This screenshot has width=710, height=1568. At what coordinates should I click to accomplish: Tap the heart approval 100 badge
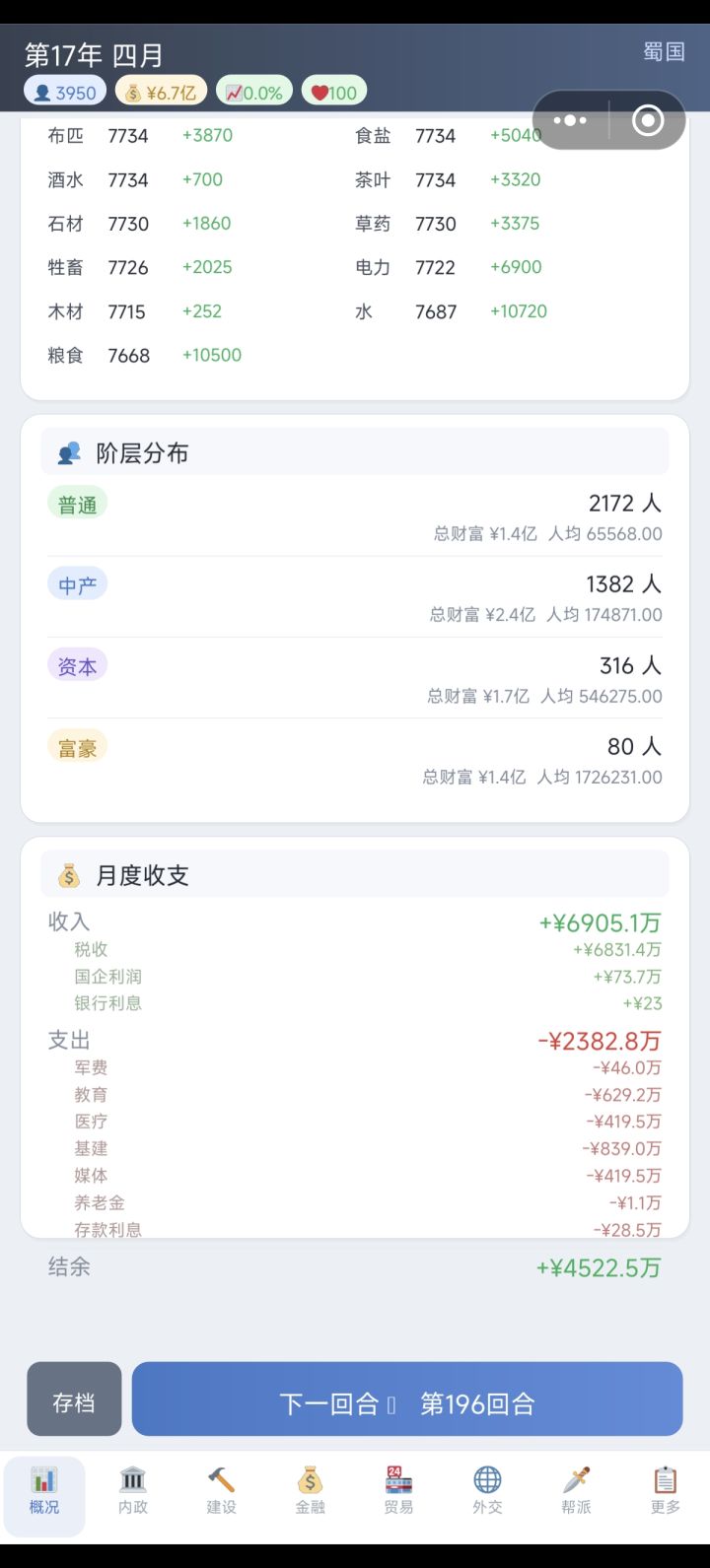coord(334,93)
